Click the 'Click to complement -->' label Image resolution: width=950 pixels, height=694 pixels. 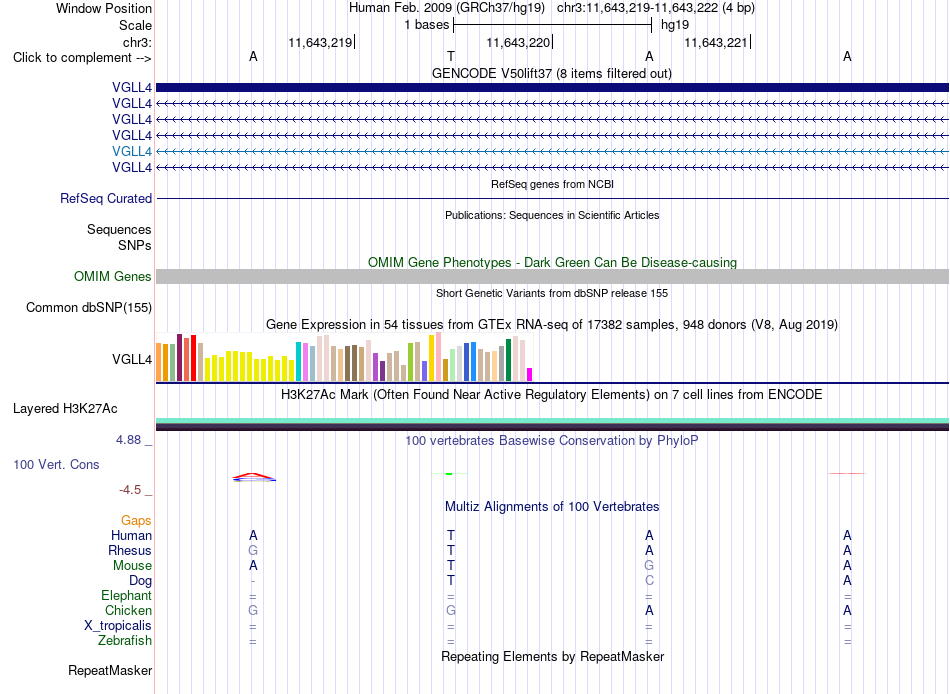(82, 58)
